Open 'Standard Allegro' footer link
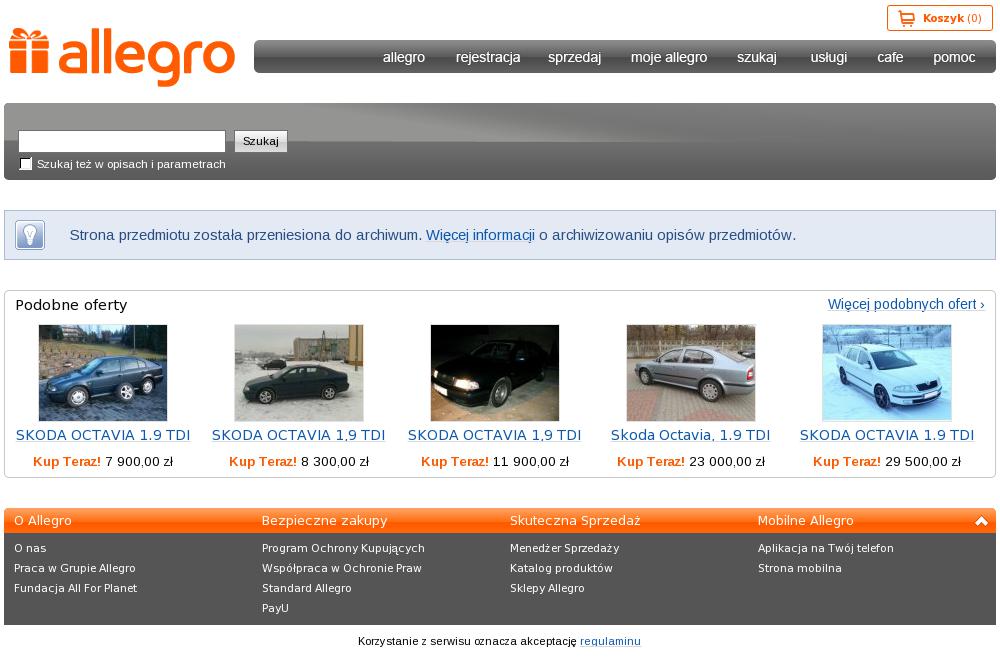 click(307, 588)
